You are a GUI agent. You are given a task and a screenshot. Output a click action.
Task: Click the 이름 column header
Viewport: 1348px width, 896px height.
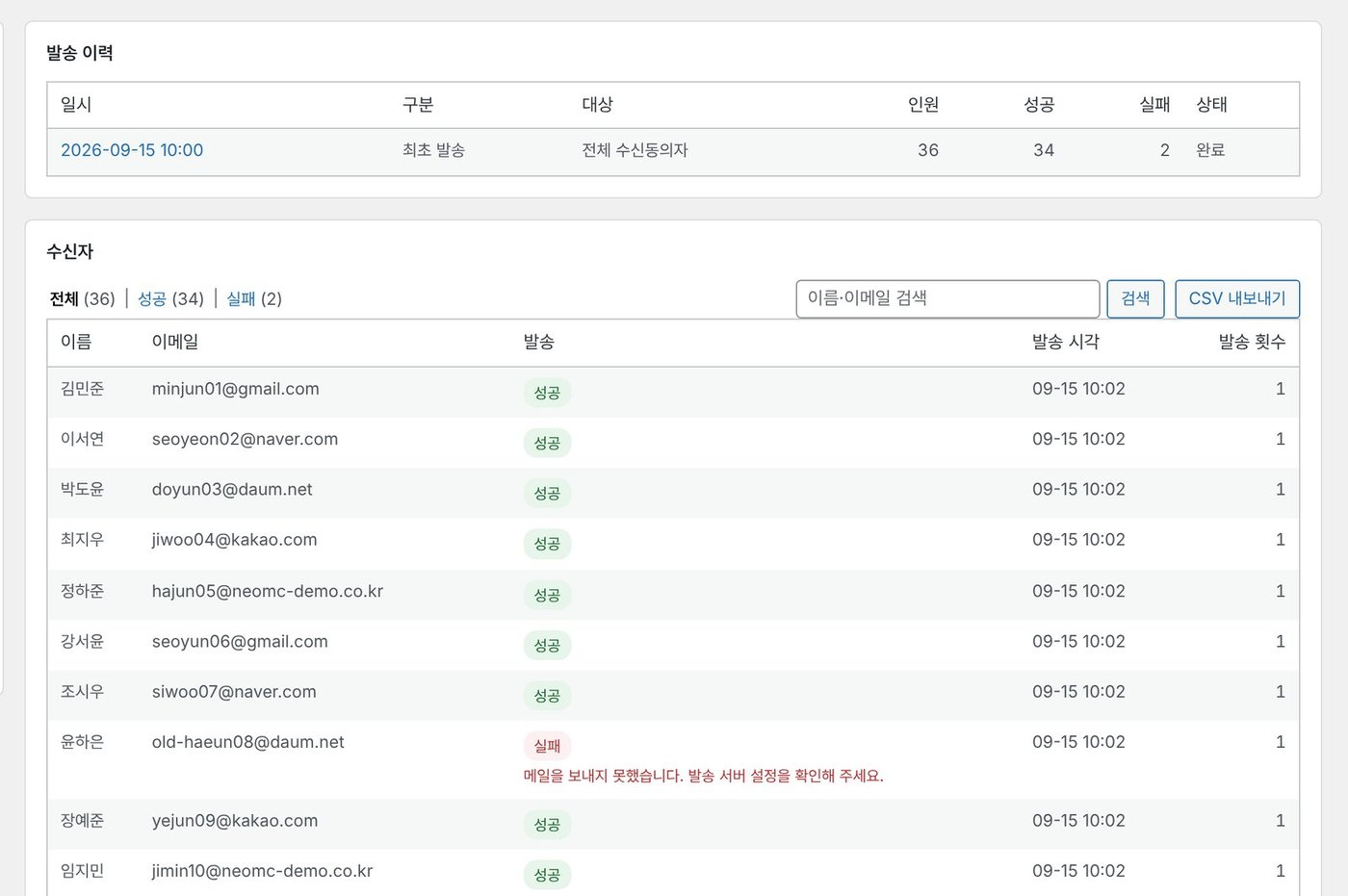click(76, 342)
